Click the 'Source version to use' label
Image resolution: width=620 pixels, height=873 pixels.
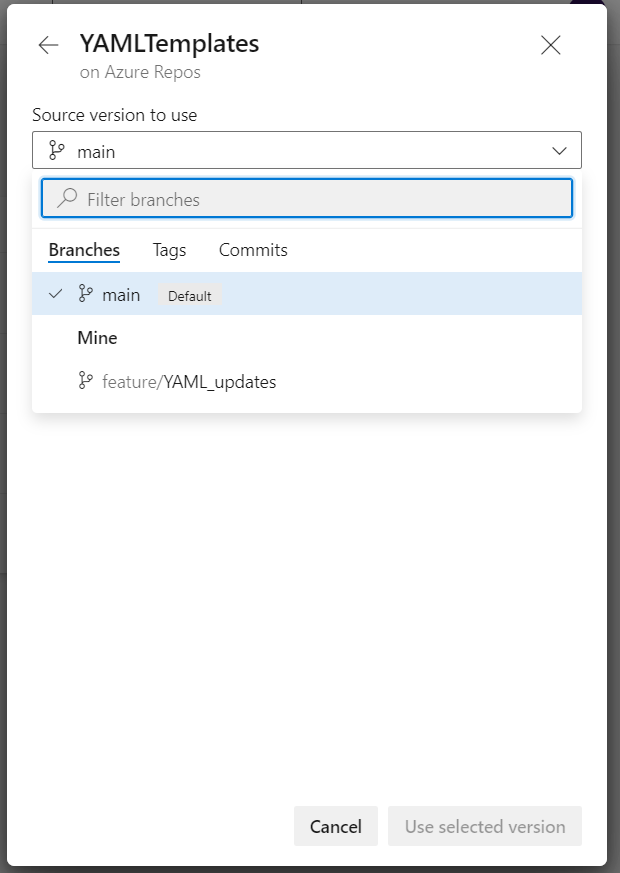115,115
